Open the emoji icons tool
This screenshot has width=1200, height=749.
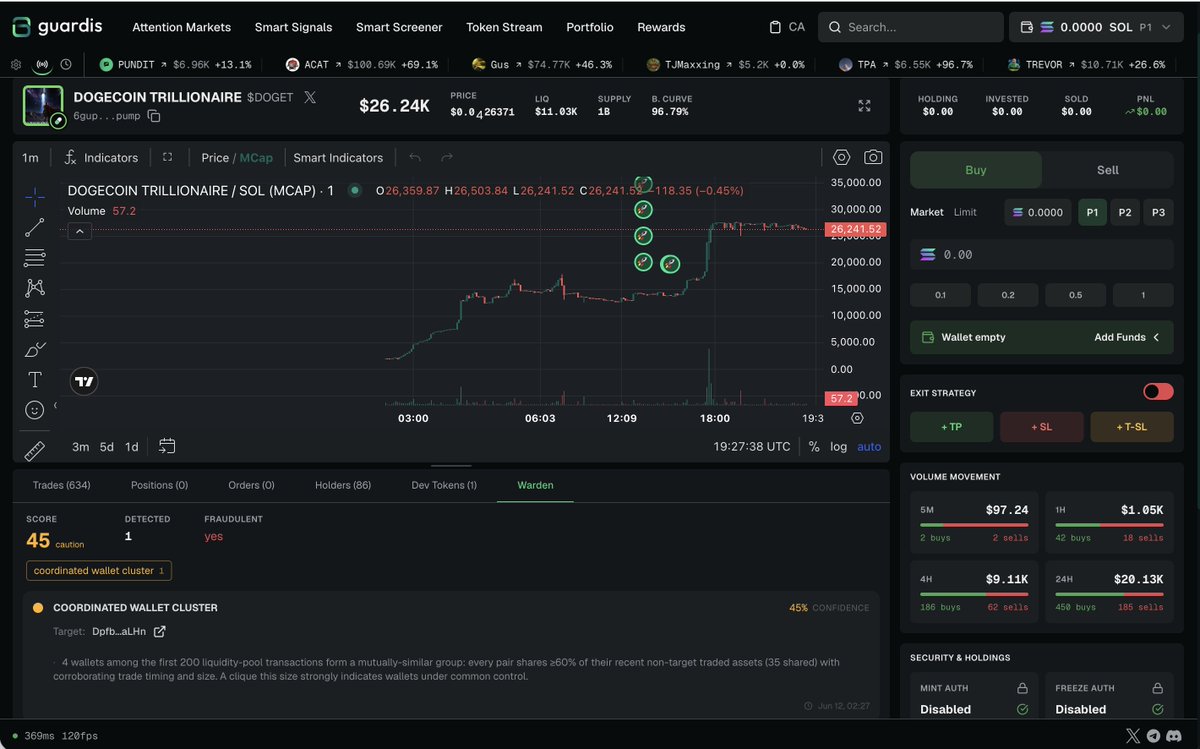pos(35,410)
